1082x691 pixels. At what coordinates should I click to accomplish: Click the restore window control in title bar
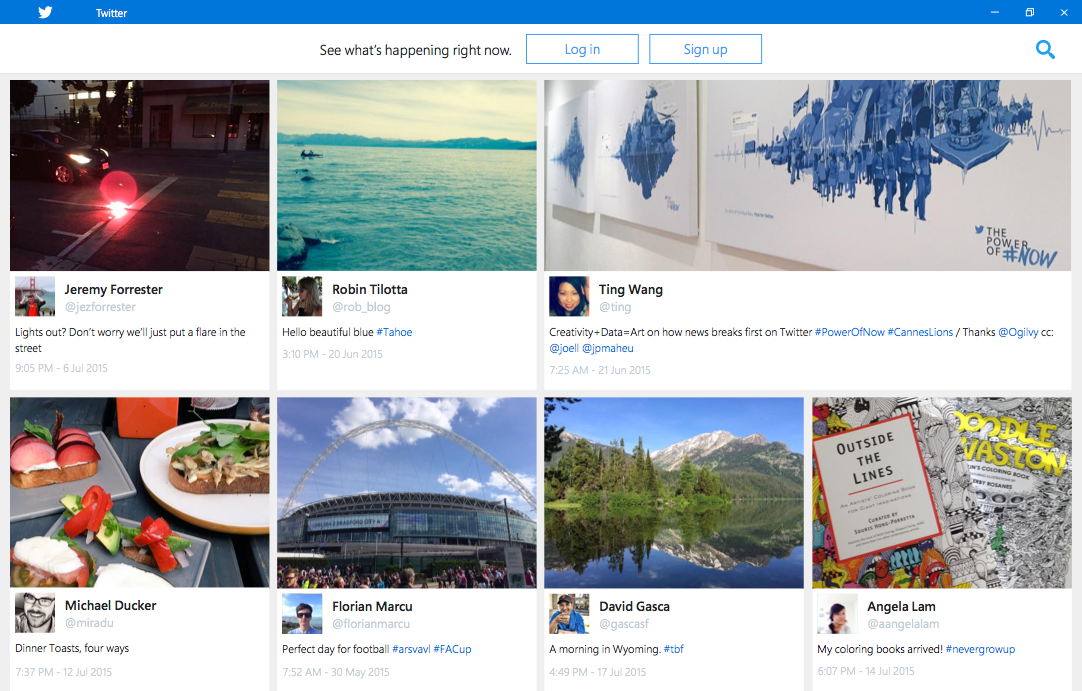click(1029, 12)
